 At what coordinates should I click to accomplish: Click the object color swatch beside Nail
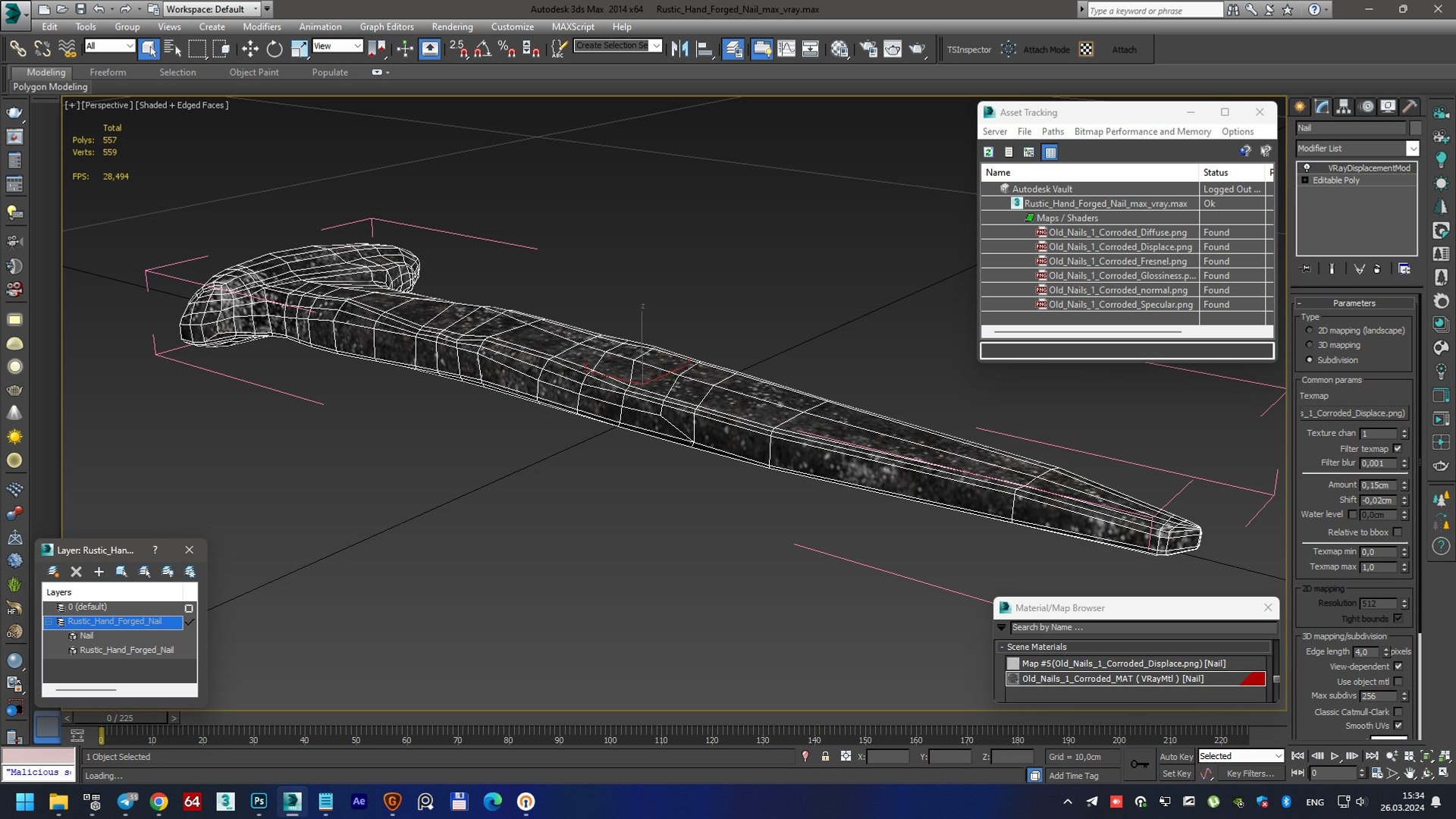point(1415,127)
